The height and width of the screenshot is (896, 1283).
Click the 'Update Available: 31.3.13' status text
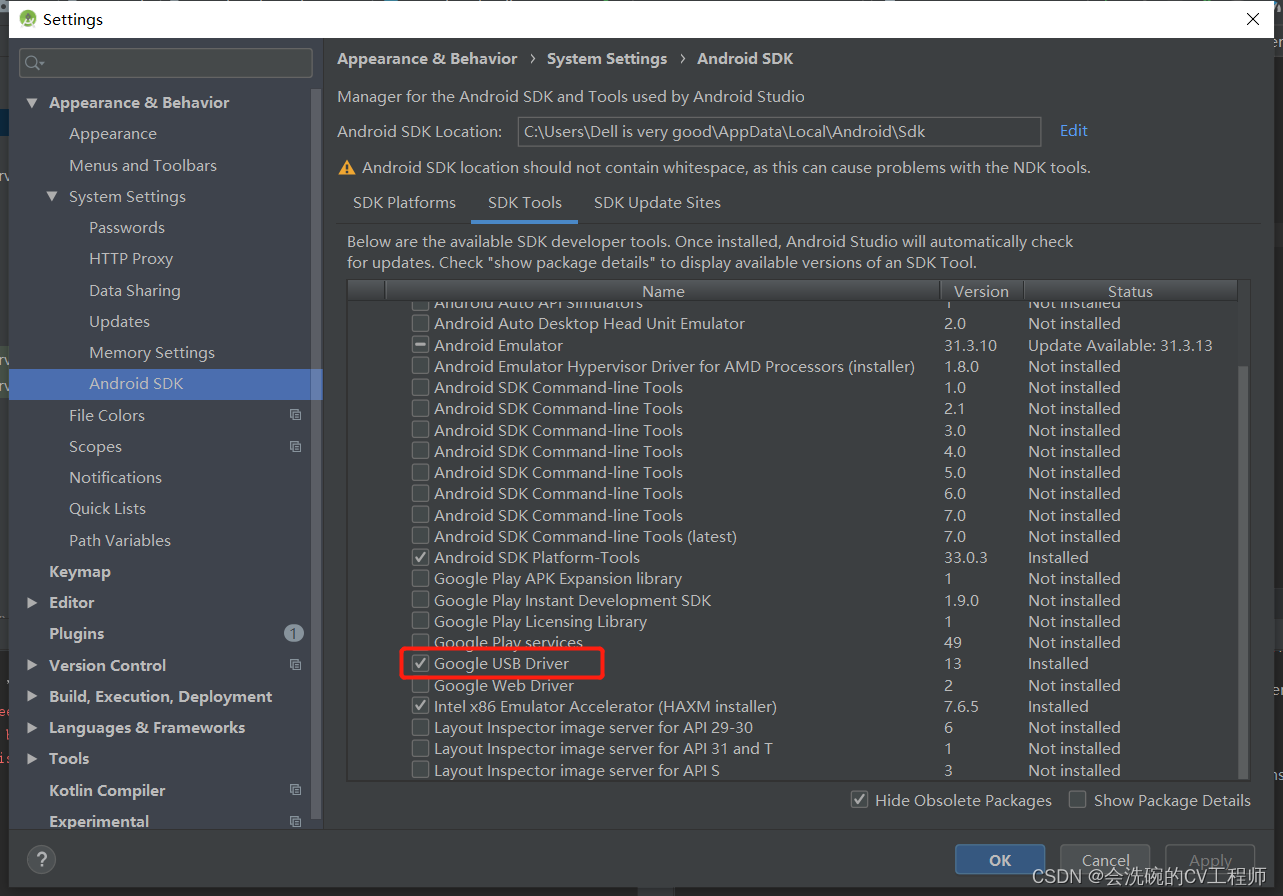1120,345
